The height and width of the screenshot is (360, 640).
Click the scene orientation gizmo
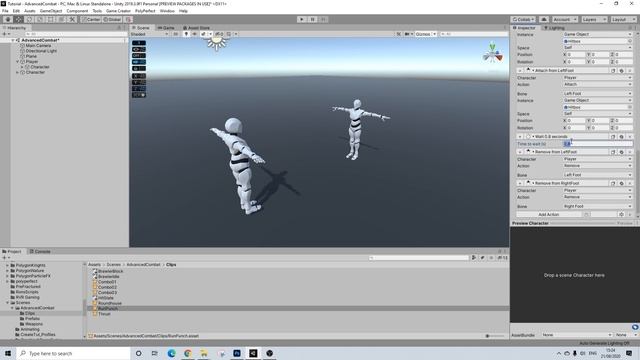coord(493,53)
